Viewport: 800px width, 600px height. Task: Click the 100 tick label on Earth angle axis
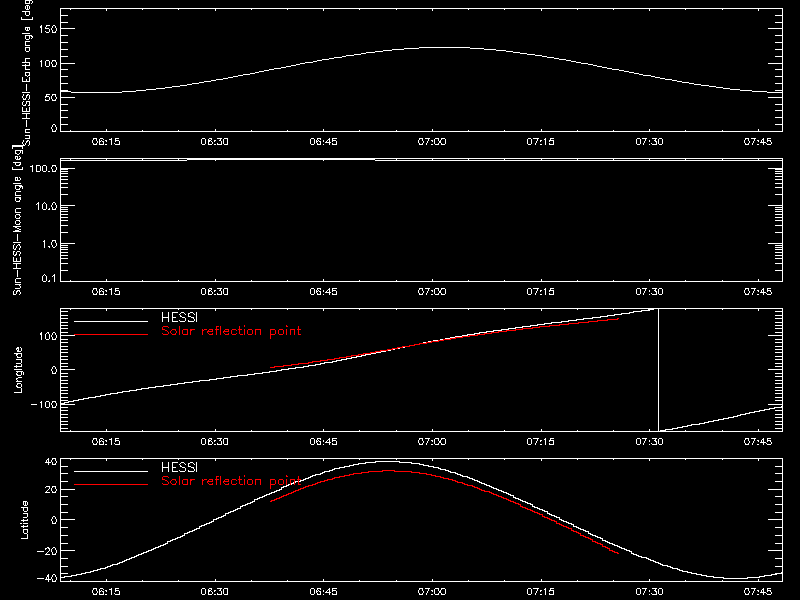pos(48,64)
